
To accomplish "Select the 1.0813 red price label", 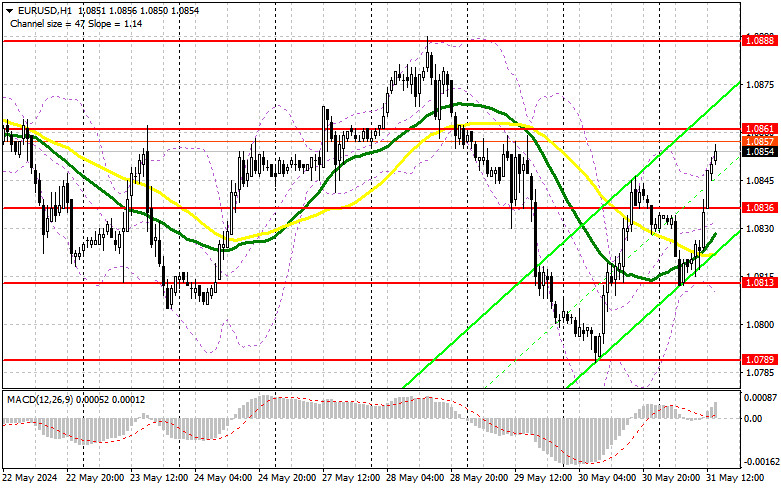I will pyautogui.click(x=760, y=283).
